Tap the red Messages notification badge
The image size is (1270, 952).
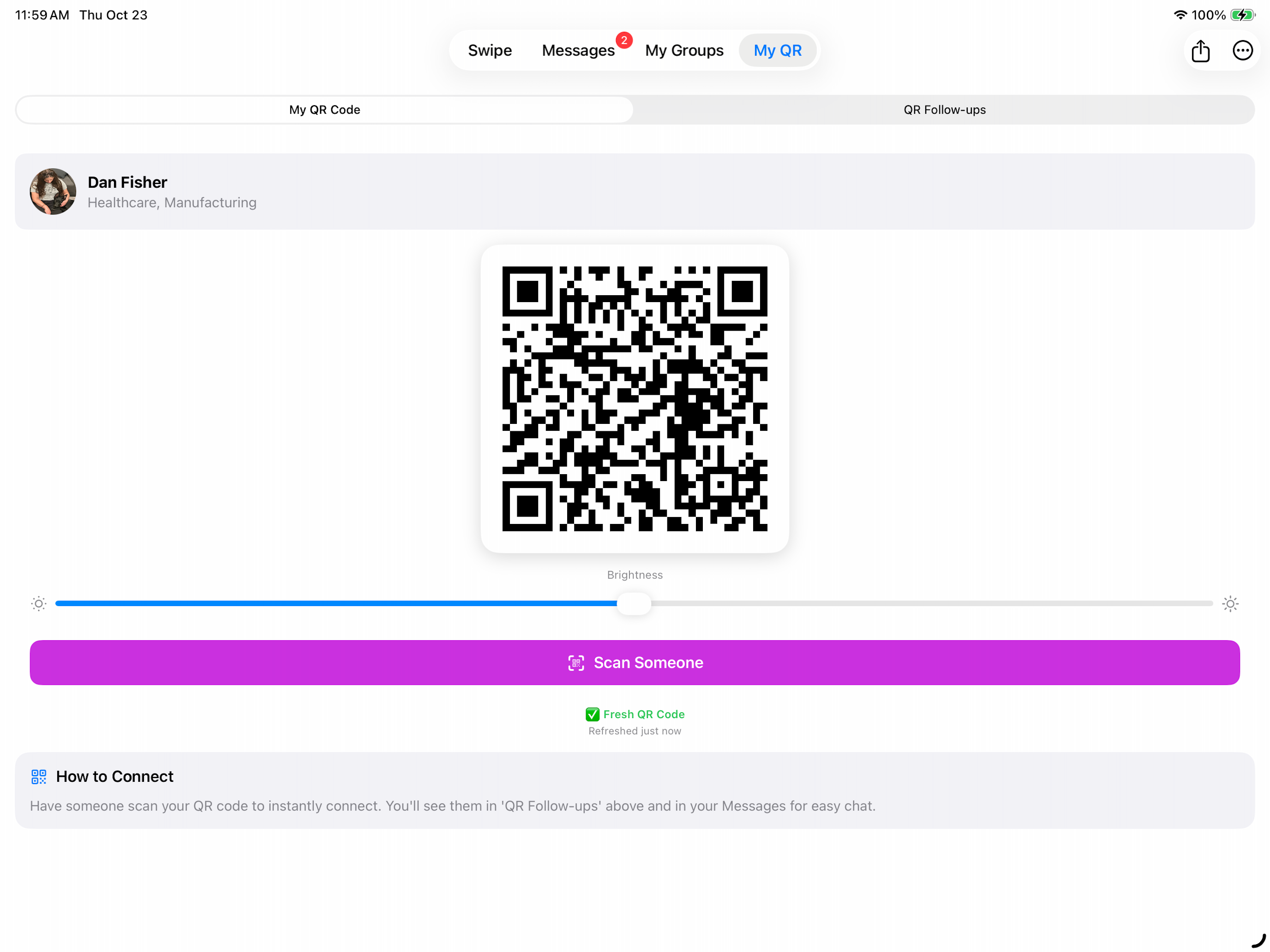pos(624,40)
